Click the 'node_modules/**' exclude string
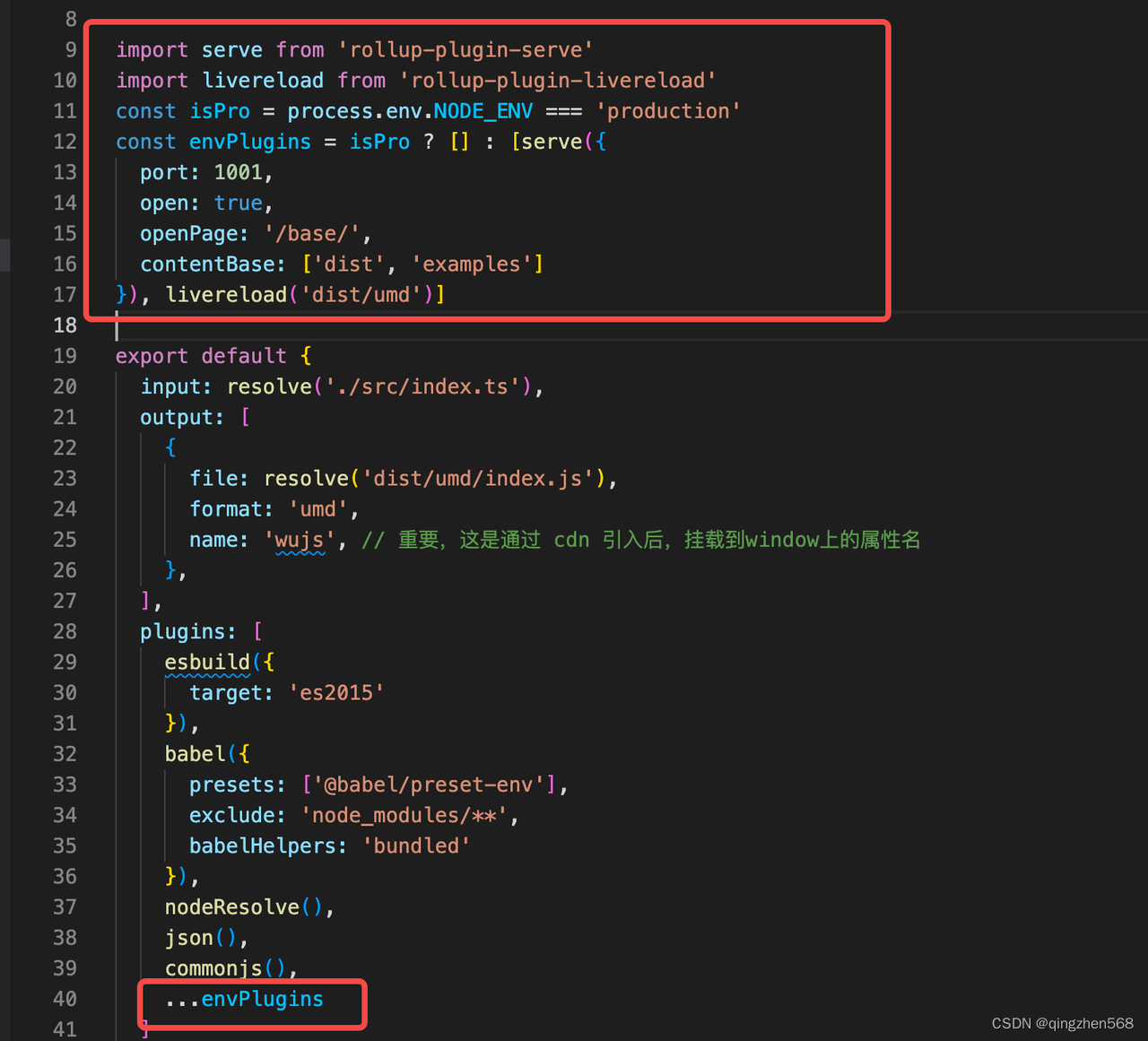Screen dimensions: 1148x1041 tap(404, 815)
